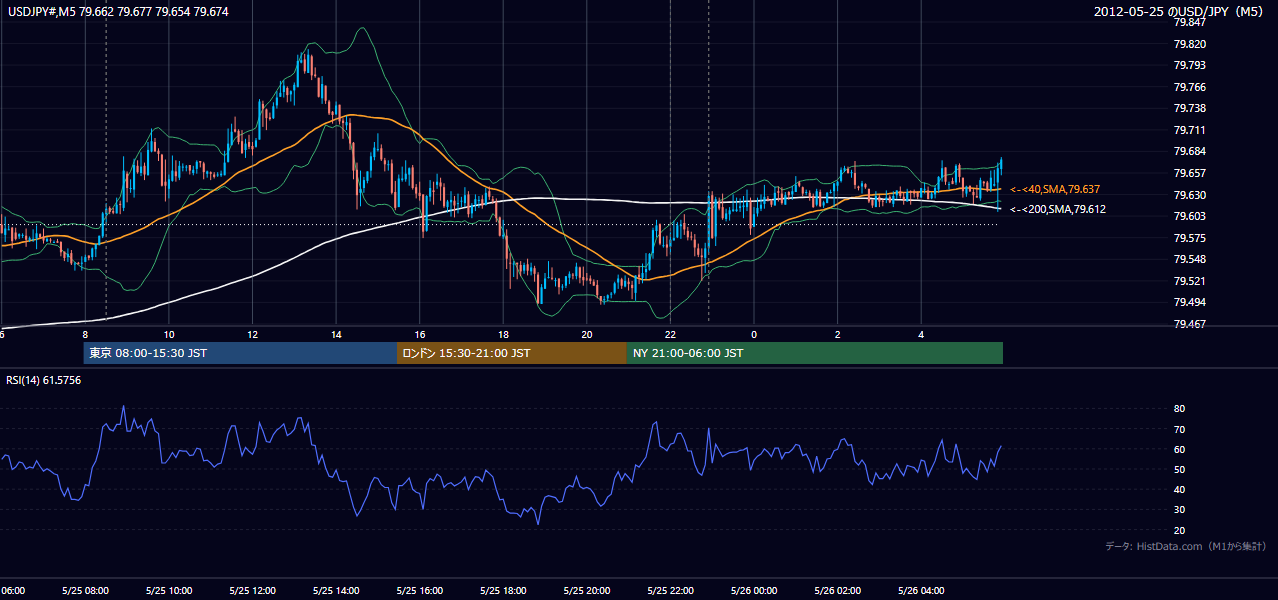This screenshot has width=1278, height=600.
Task: Click the 5/25 22:00 bottom time label
Action: click(x=670, y=590)
